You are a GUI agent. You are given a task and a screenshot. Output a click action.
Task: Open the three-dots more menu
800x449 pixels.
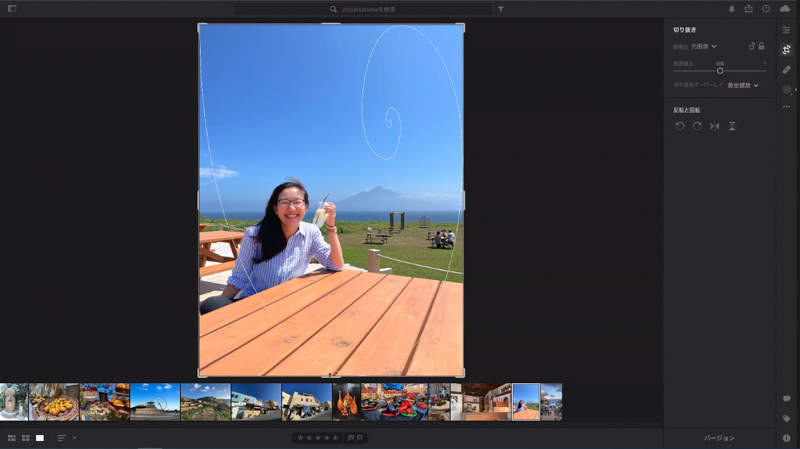(786, 107)
